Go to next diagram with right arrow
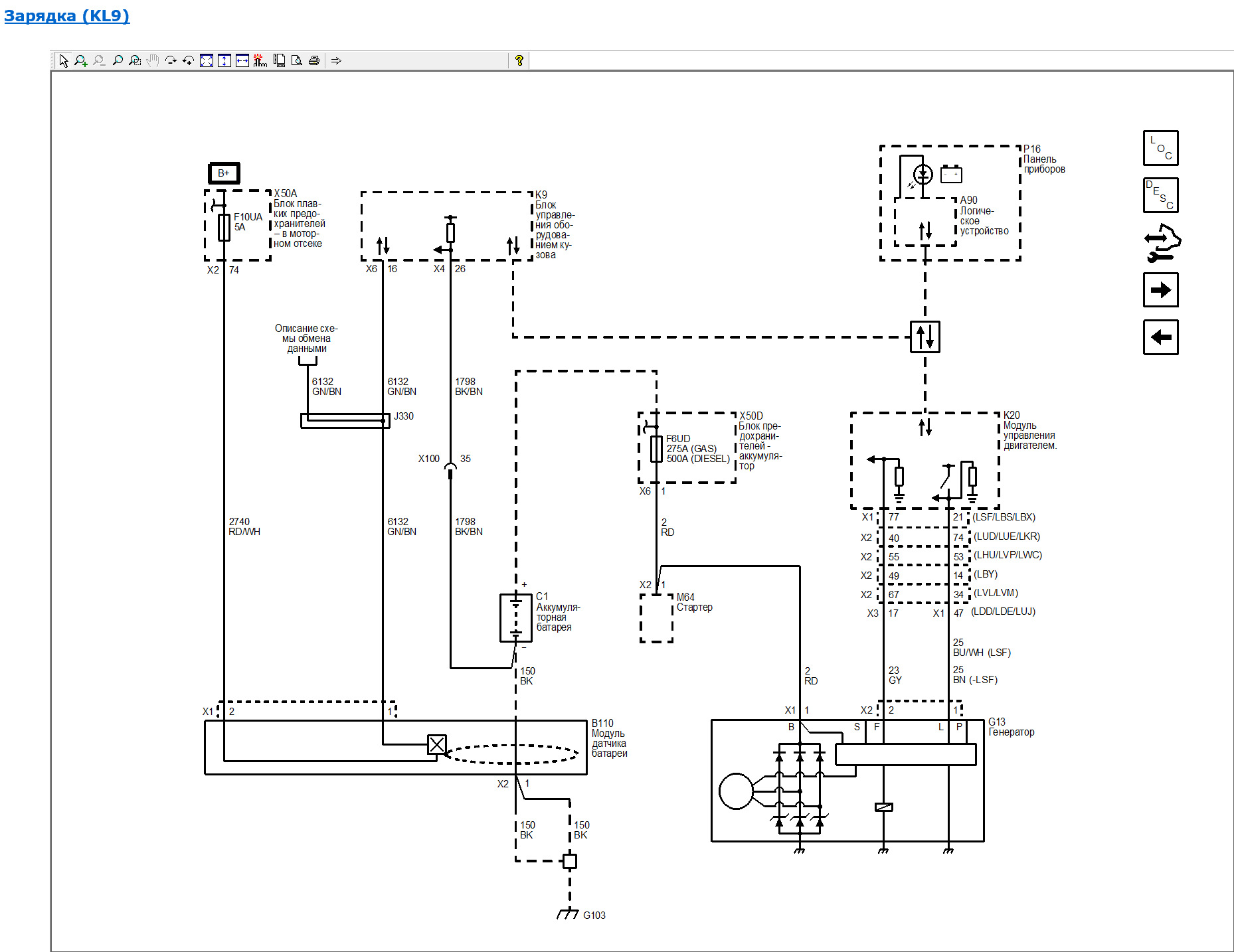The image size is (1234, 952). click(x=1160, y=290)
